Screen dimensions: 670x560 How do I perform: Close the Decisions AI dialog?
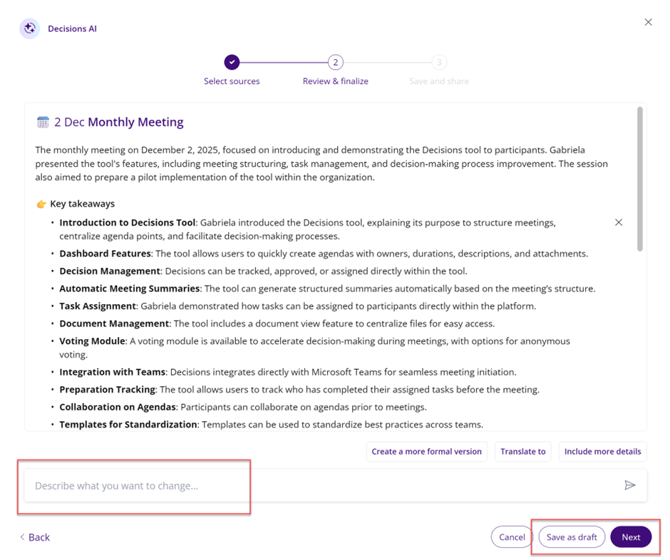pyautogui.click(x=648, y=22)
